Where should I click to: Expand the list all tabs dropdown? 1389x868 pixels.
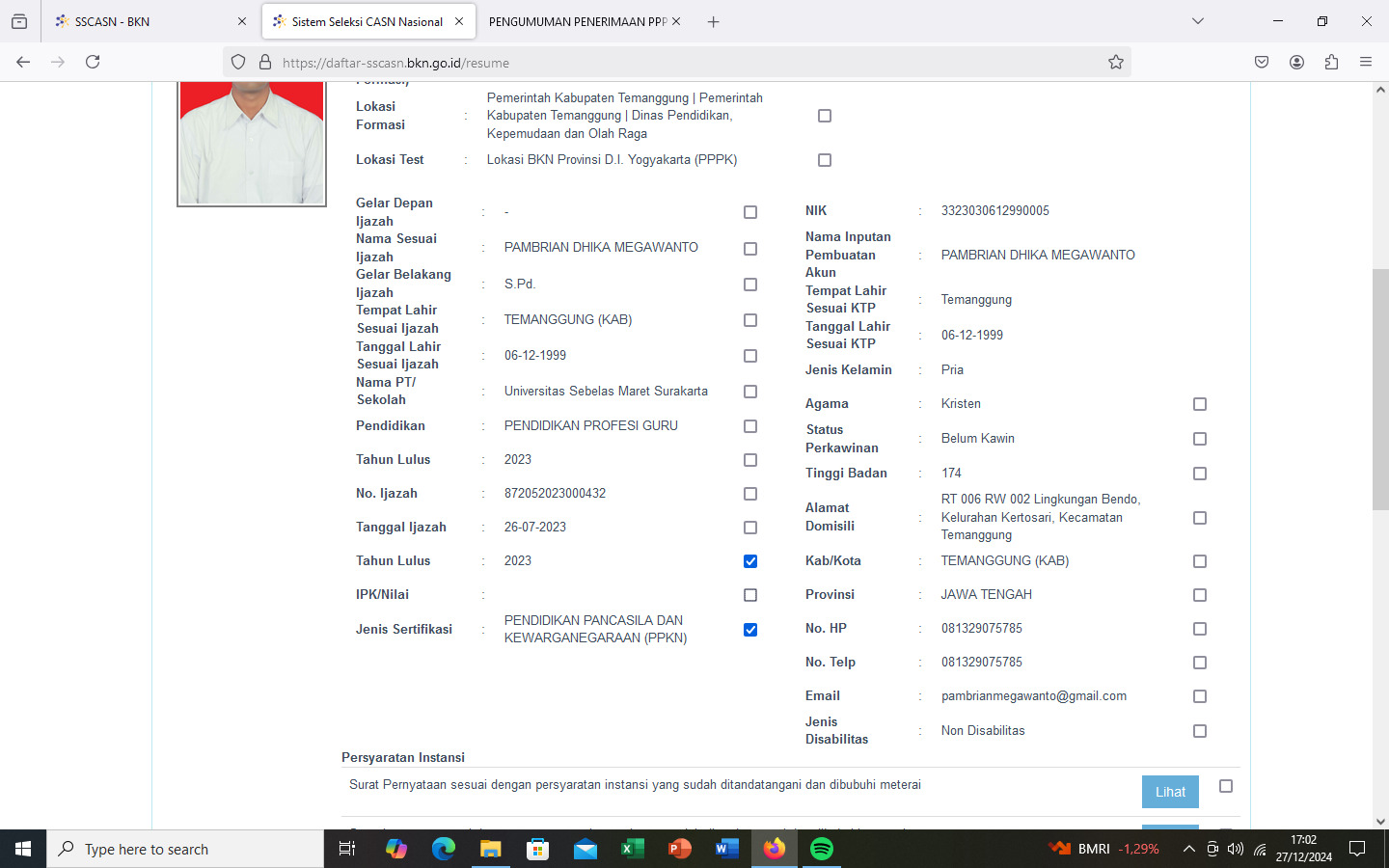pos(1198,21)
